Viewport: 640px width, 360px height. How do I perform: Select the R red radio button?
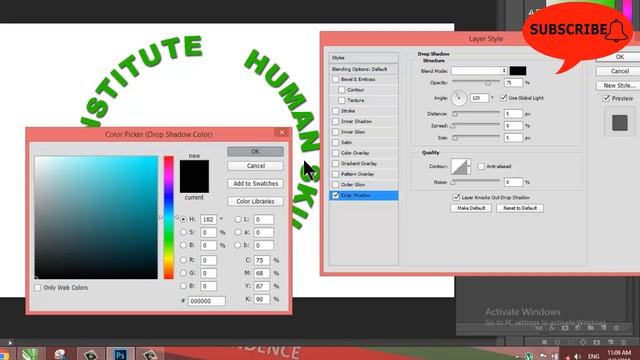tap(183, 260)
